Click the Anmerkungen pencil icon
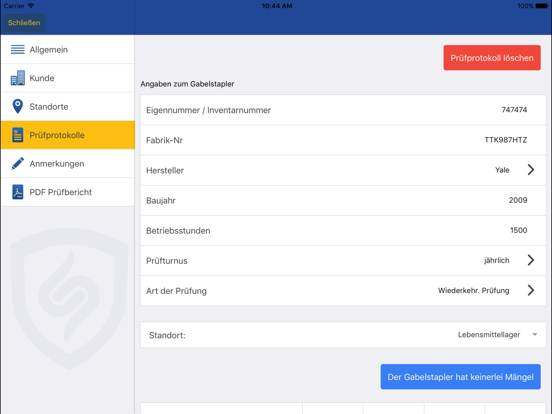The height and width of the screenshot is (414, 552). coord(18,163)
